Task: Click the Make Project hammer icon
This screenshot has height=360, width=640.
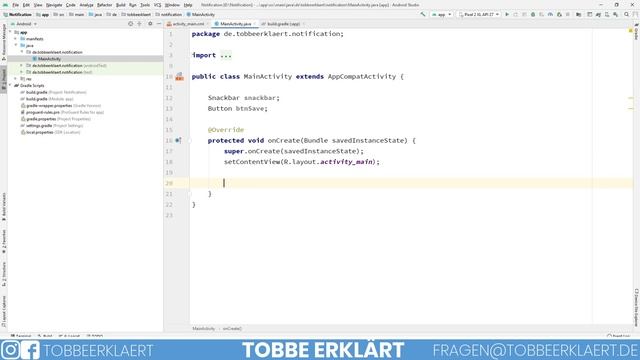Action: coord(423,14)
